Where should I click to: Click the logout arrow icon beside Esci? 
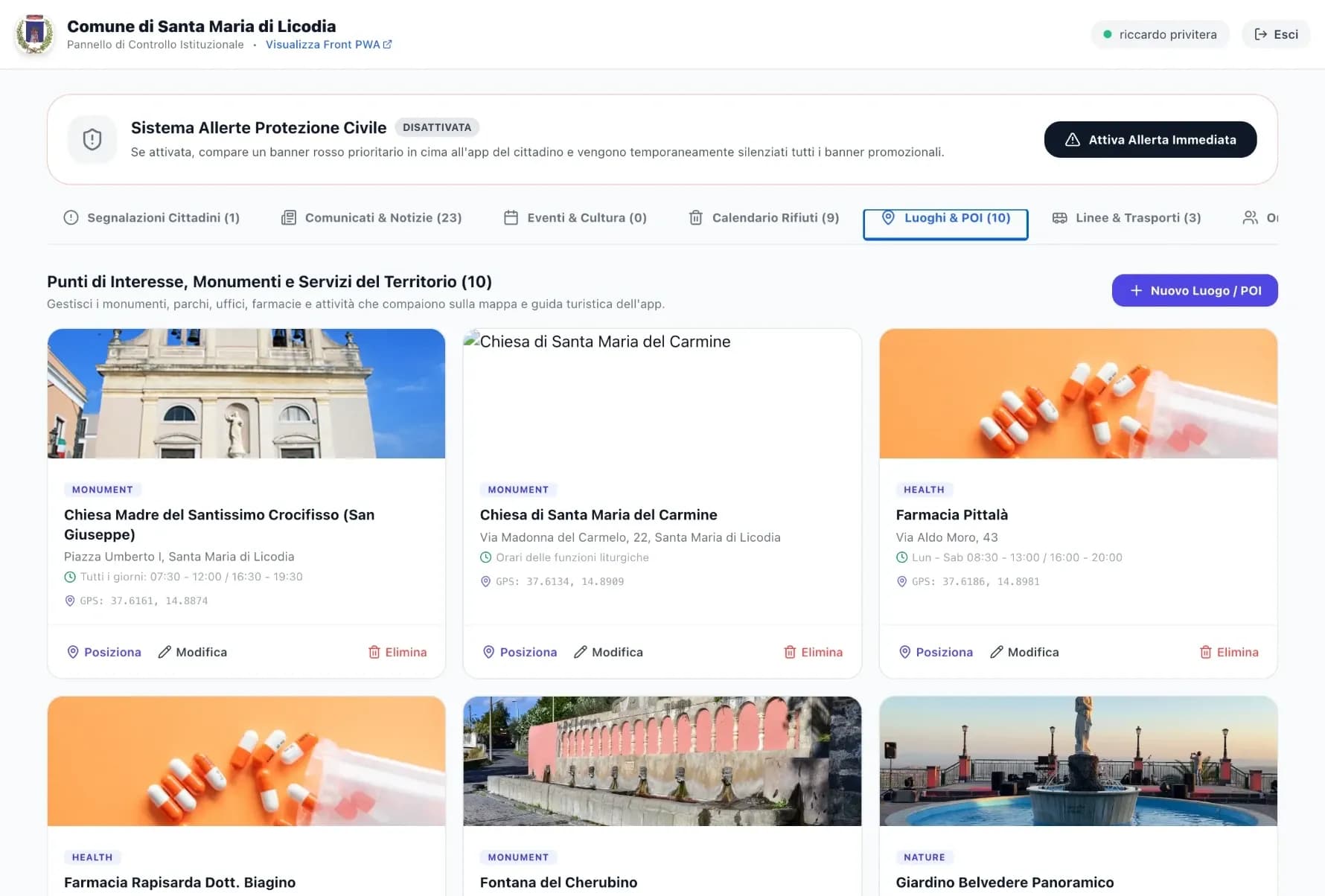[x=1261, y=34]
